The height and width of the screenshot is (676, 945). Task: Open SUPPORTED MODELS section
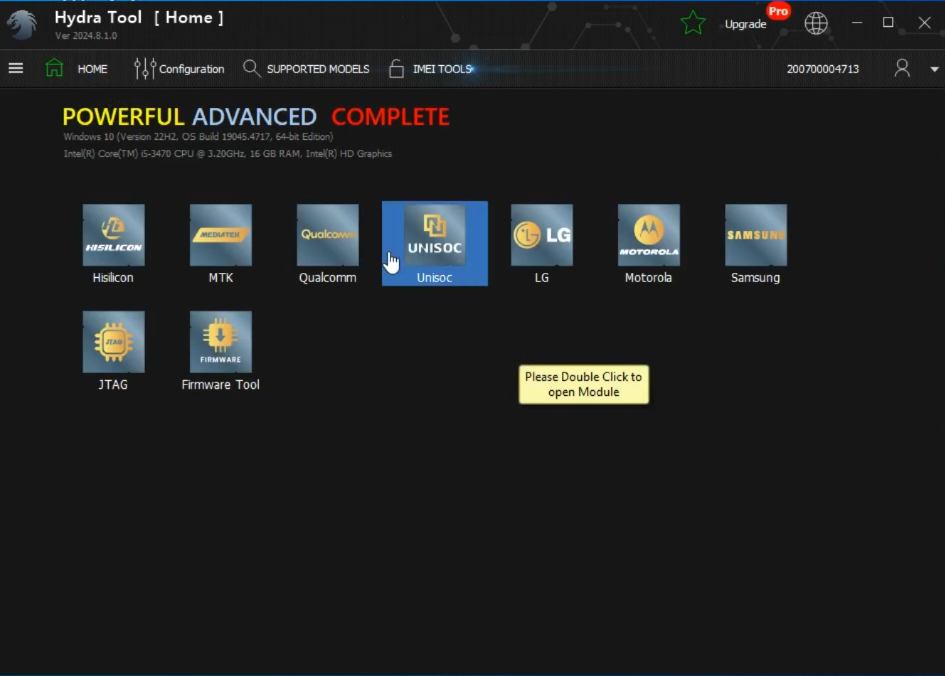pos(318,69)
